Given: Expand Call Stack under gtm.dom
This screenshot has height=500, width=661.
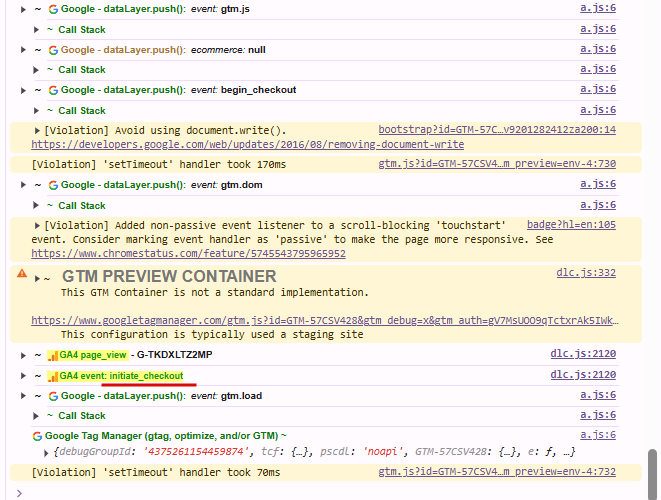Looking at the screenshot, I should click(x=36, y=205).
